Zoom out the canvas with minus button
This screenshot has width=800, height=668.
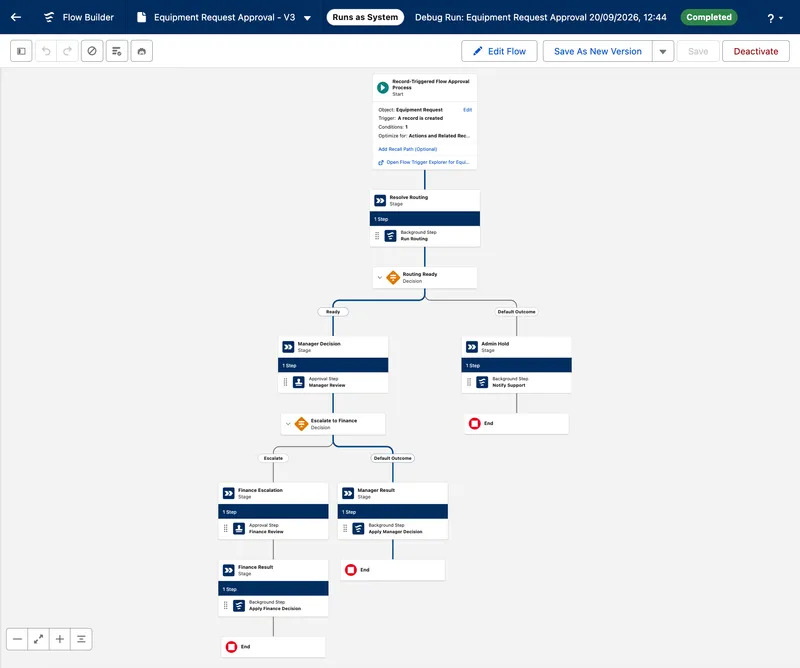[x=17, y=639]
